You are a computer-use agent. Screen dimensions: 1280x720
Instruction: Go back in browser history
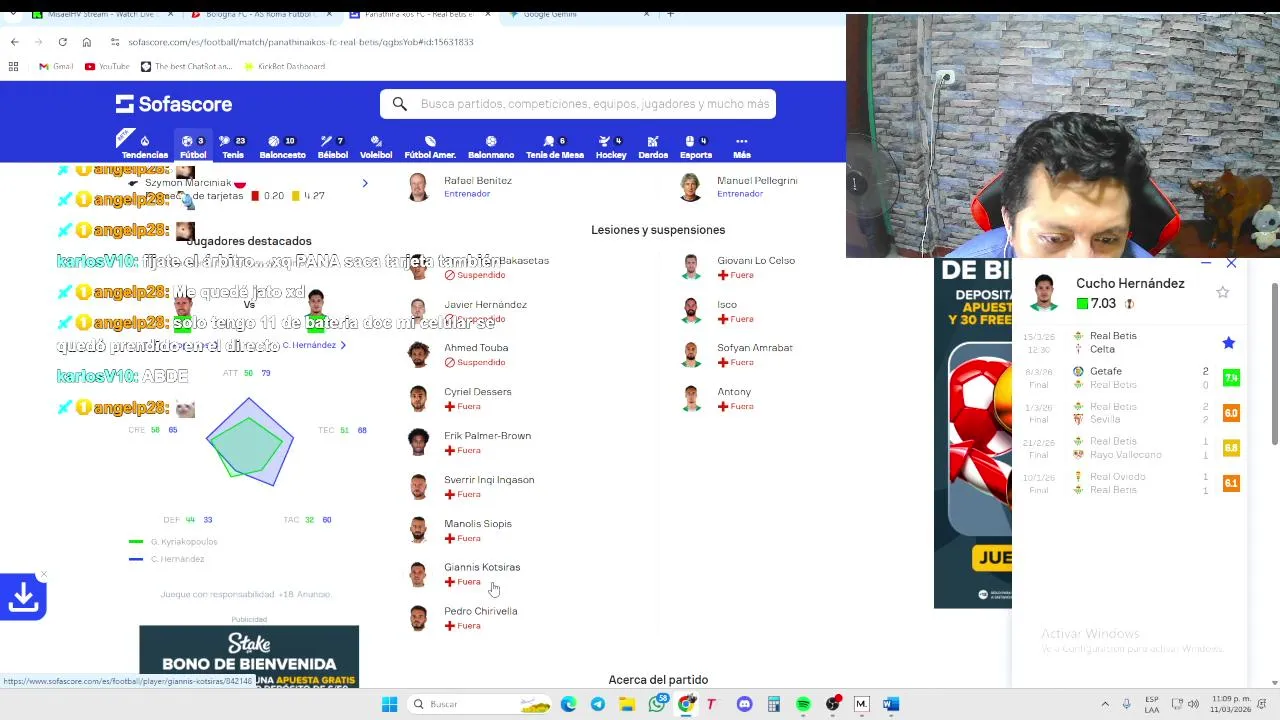pos(14,42)
